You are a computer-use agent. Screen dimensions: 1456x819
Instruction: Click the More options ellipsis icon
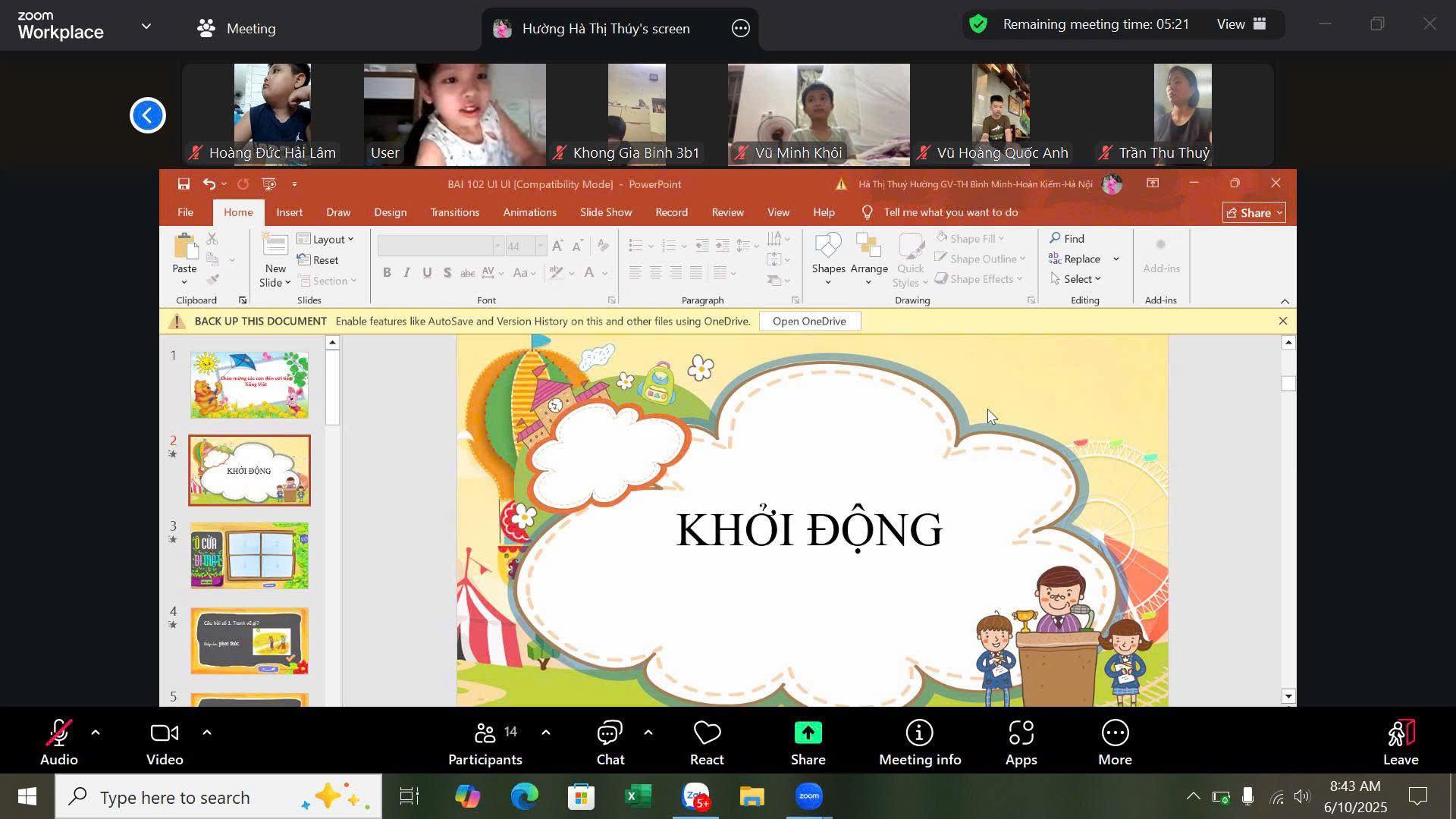point(1115,734)
